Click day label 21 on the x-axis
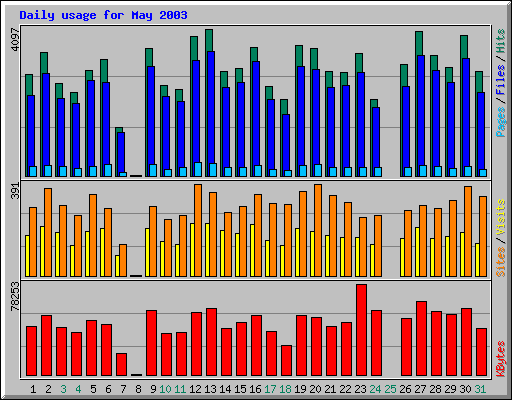This screenshot has width=512, height=400. coord(330,389)
